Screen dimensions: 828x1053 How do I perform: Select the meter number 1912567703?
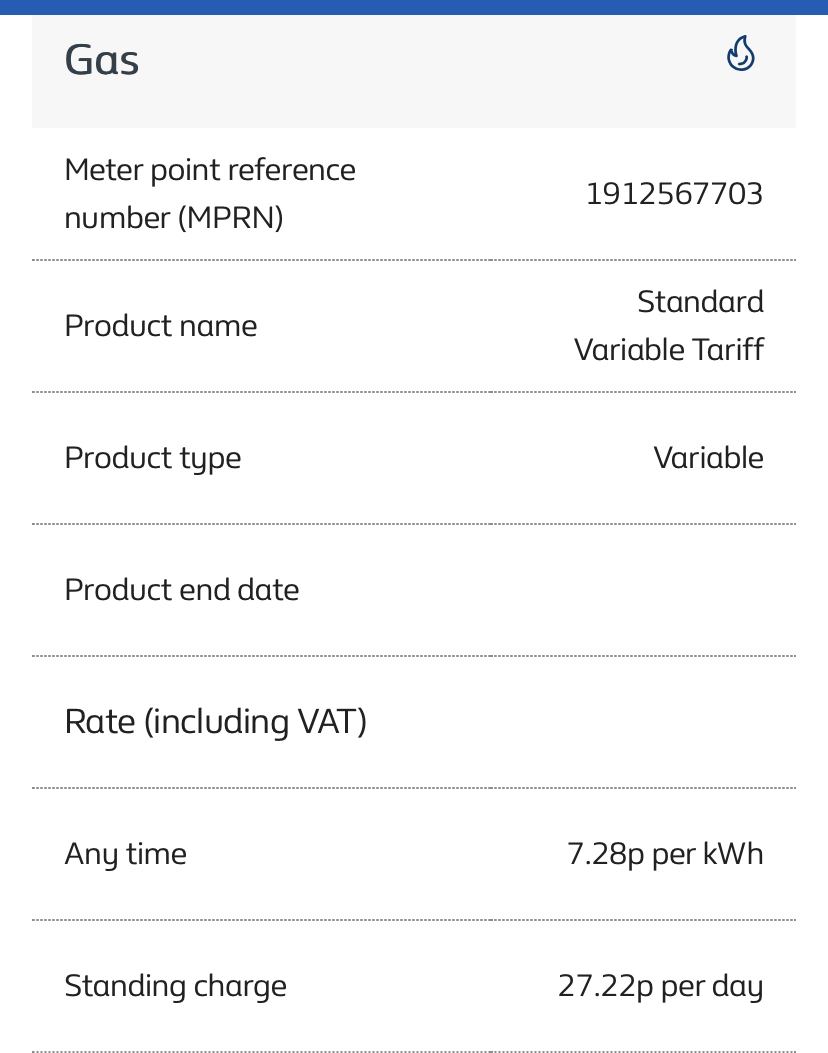point(674,194)
